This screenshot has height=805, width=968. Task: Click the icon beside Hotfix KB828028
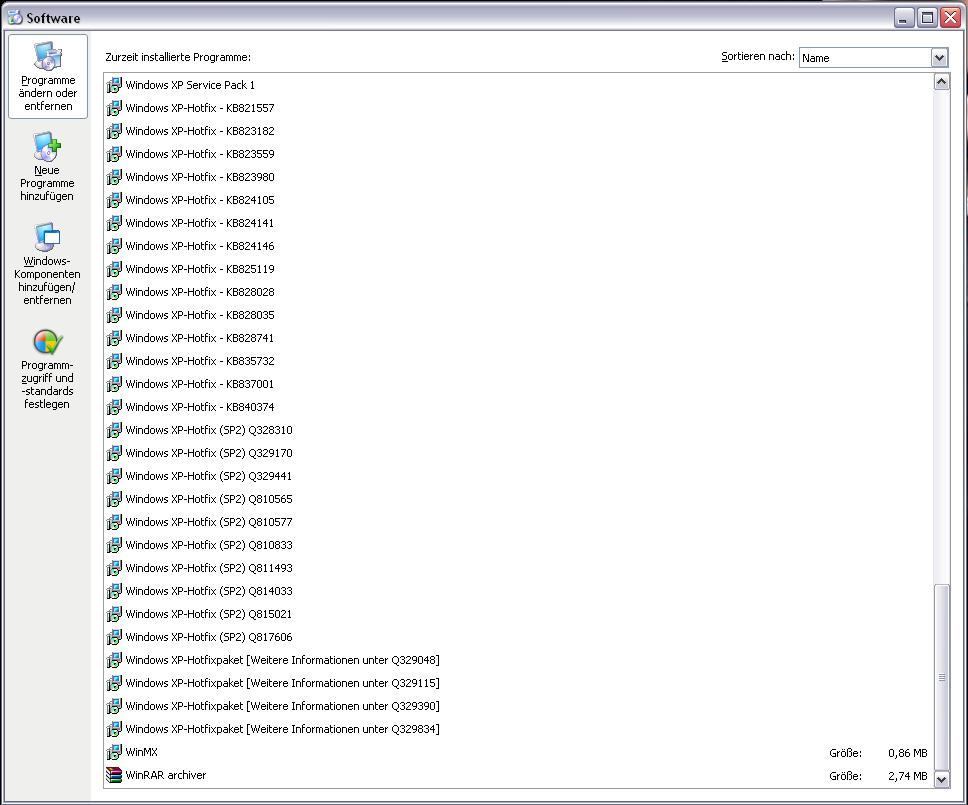click(114, 292)
